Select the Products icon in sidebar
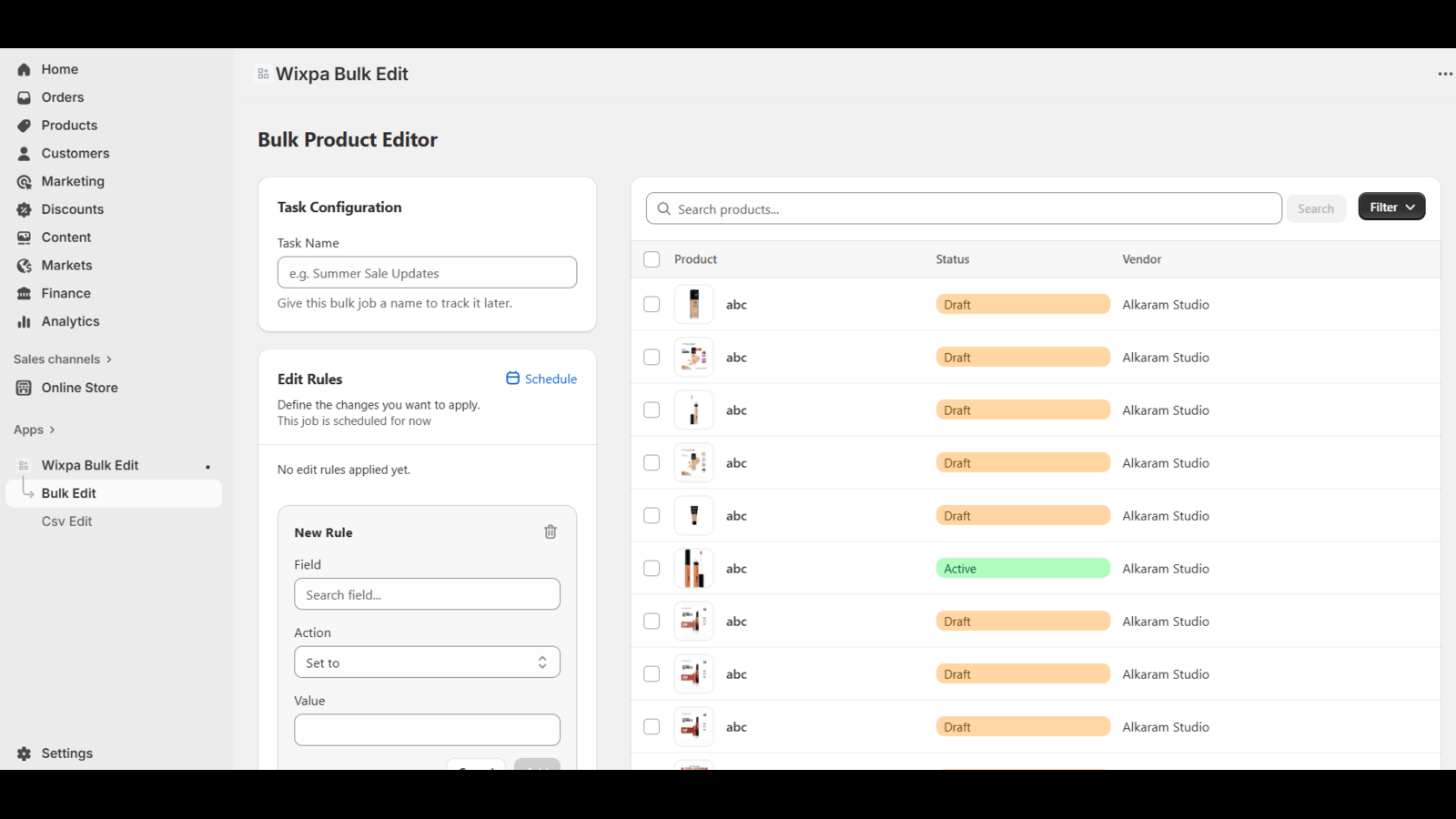Viewport: 1456px width, 819px height. click(24, 125)
